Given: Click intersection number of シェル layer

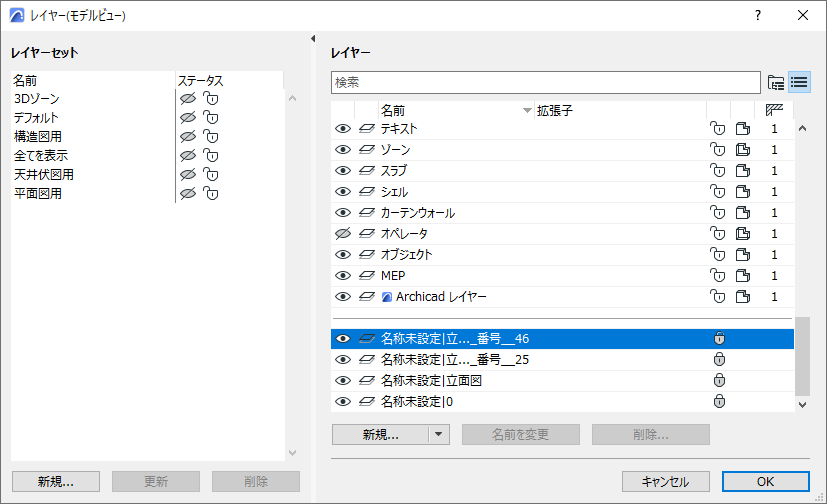Looking at the screenshot, I should 774,192.
